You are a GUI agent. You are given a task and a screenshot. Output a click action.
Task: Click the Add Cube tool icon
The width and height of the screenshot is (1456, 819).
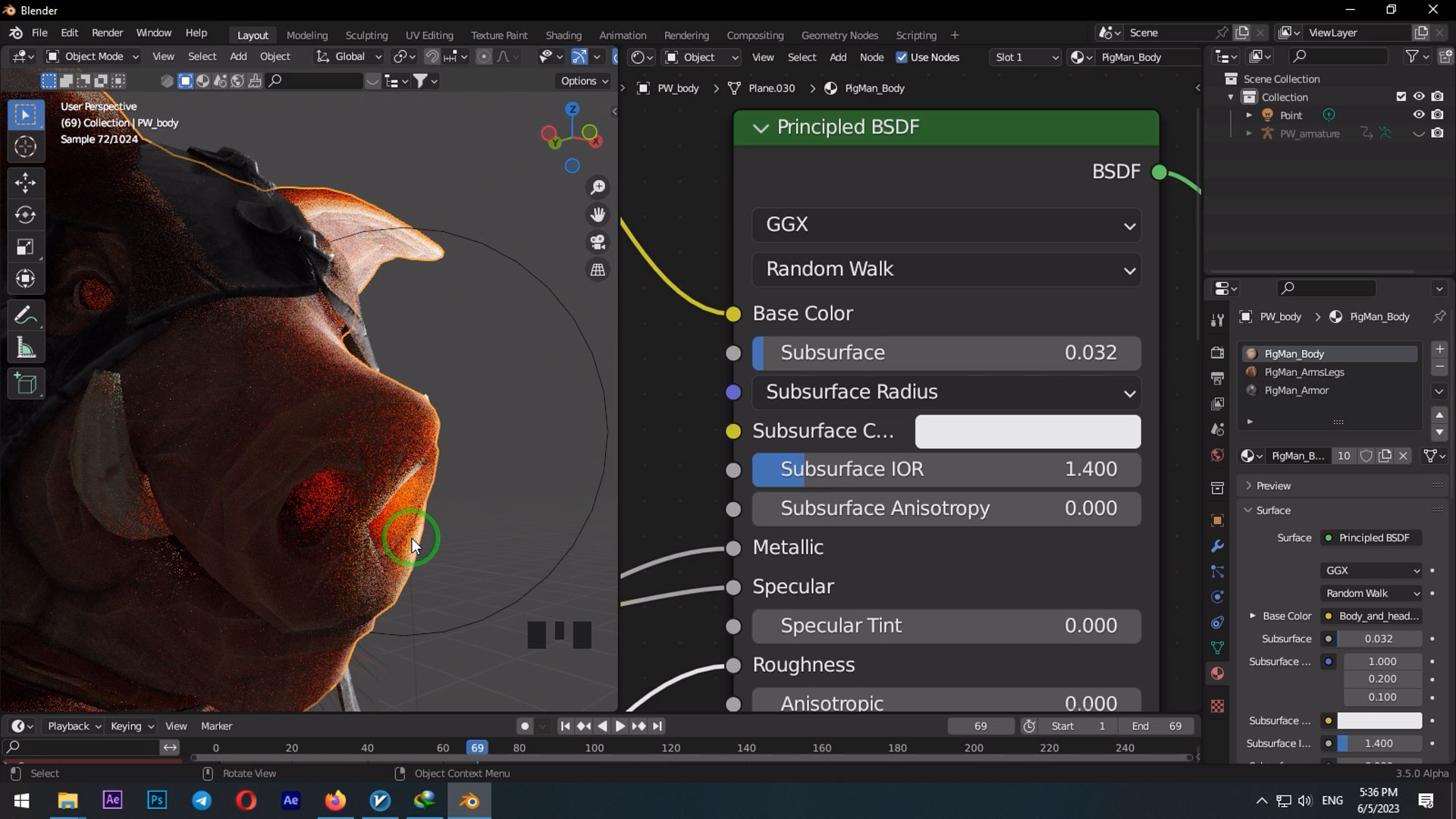pos(25,384)
